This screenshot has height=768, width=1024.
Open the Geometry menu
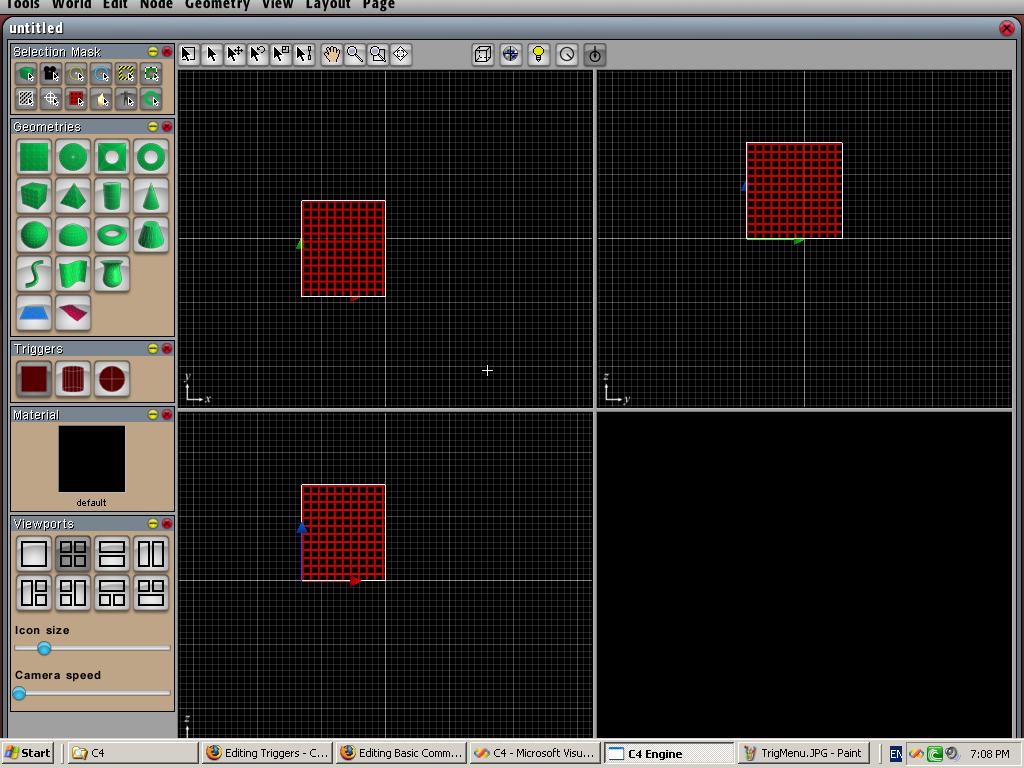pos(217,5)
